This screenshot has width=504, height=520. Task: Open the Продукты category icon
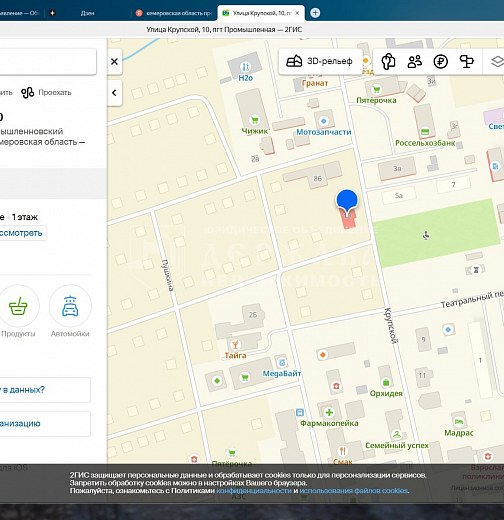[18, 306]
